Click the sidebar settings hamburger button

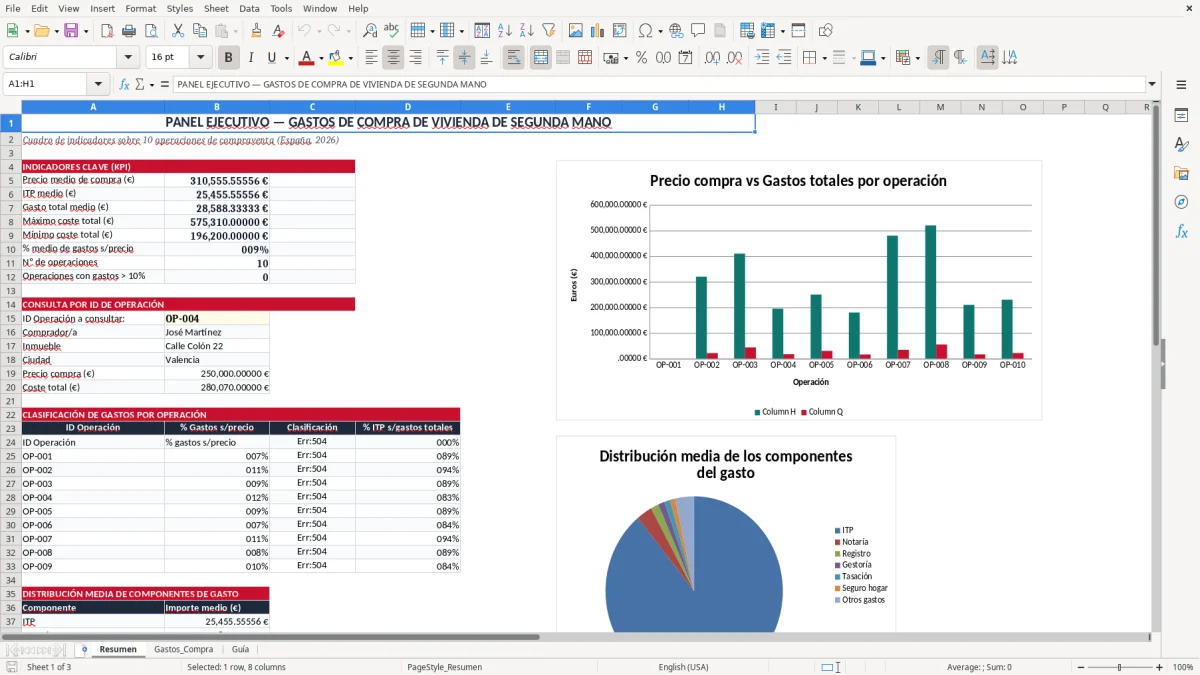(1181, 85)
